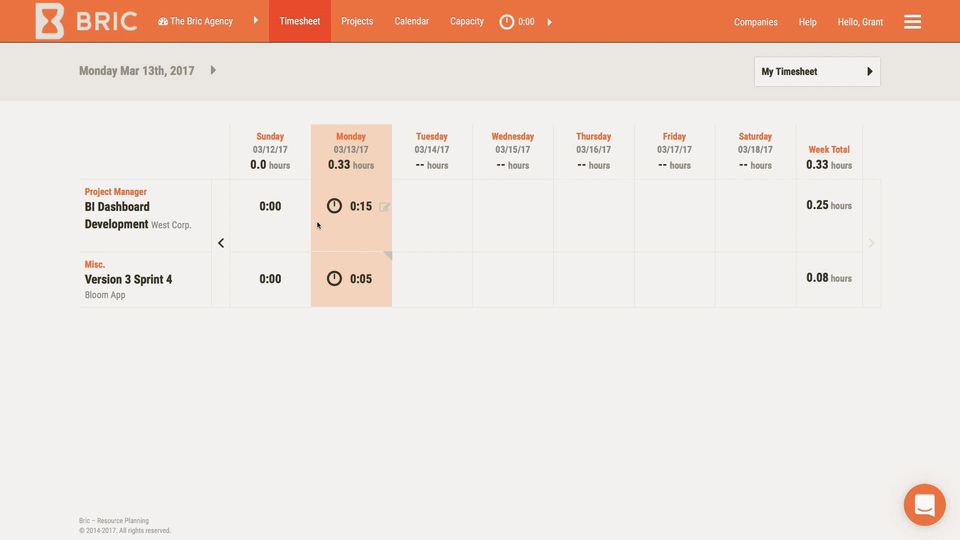Click the BRIC wordmark text
Screen dimensions: 960x540
(107, 21)
